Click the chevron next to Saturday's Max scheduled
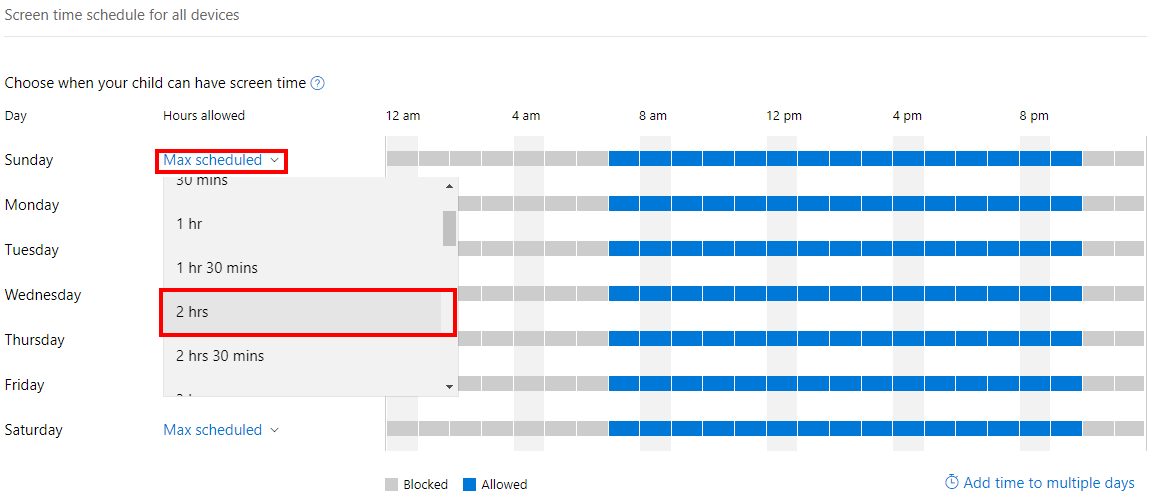The image size is (1158, 500). (274, 430)
